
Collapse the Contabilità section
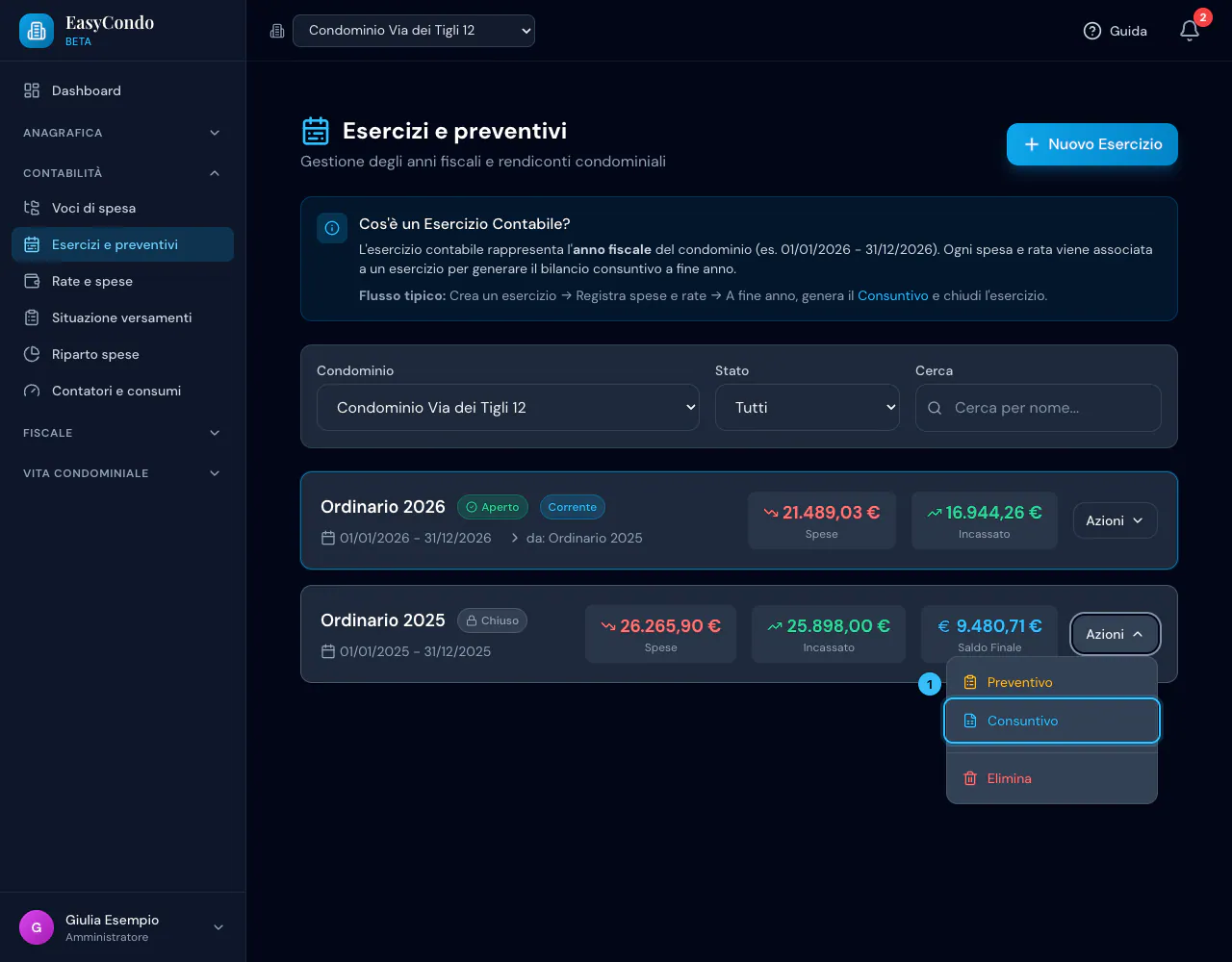tap(123, 173)
